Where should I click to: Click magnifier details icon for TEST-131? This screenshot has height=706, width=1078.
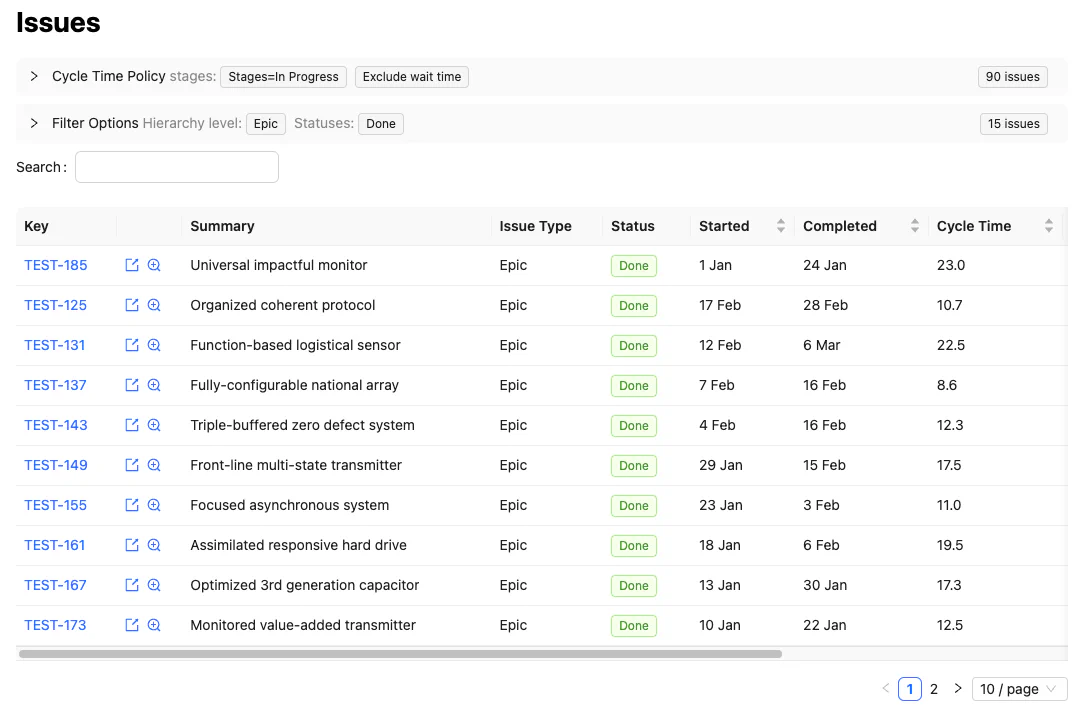pos(154,345)
